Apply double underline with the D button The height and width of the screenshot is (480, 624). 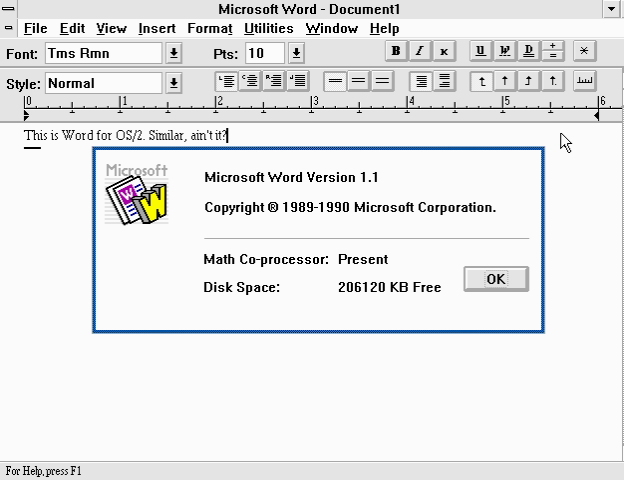click(528, 51)
